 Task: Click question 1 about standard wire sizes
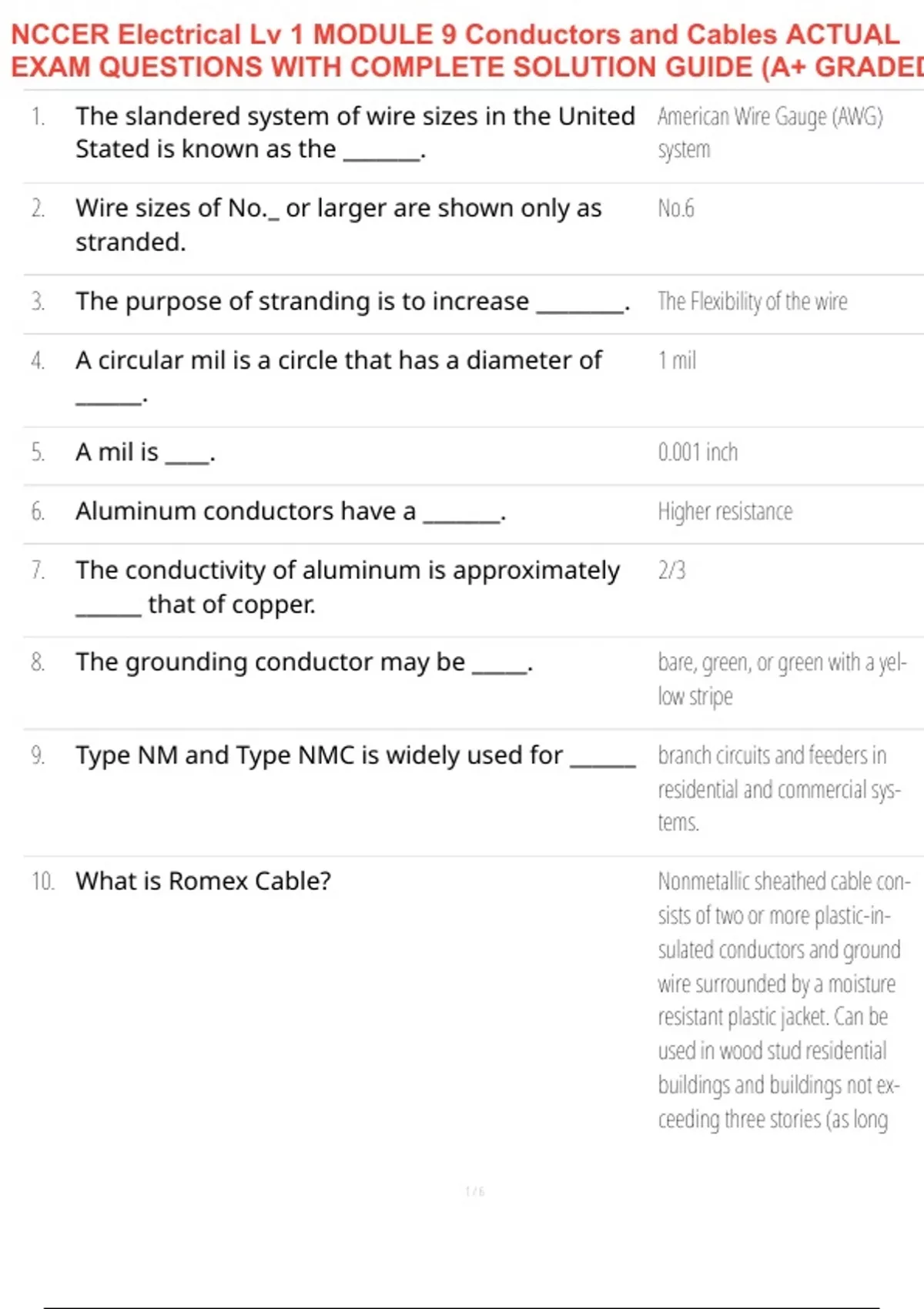[x=354, y=132]
